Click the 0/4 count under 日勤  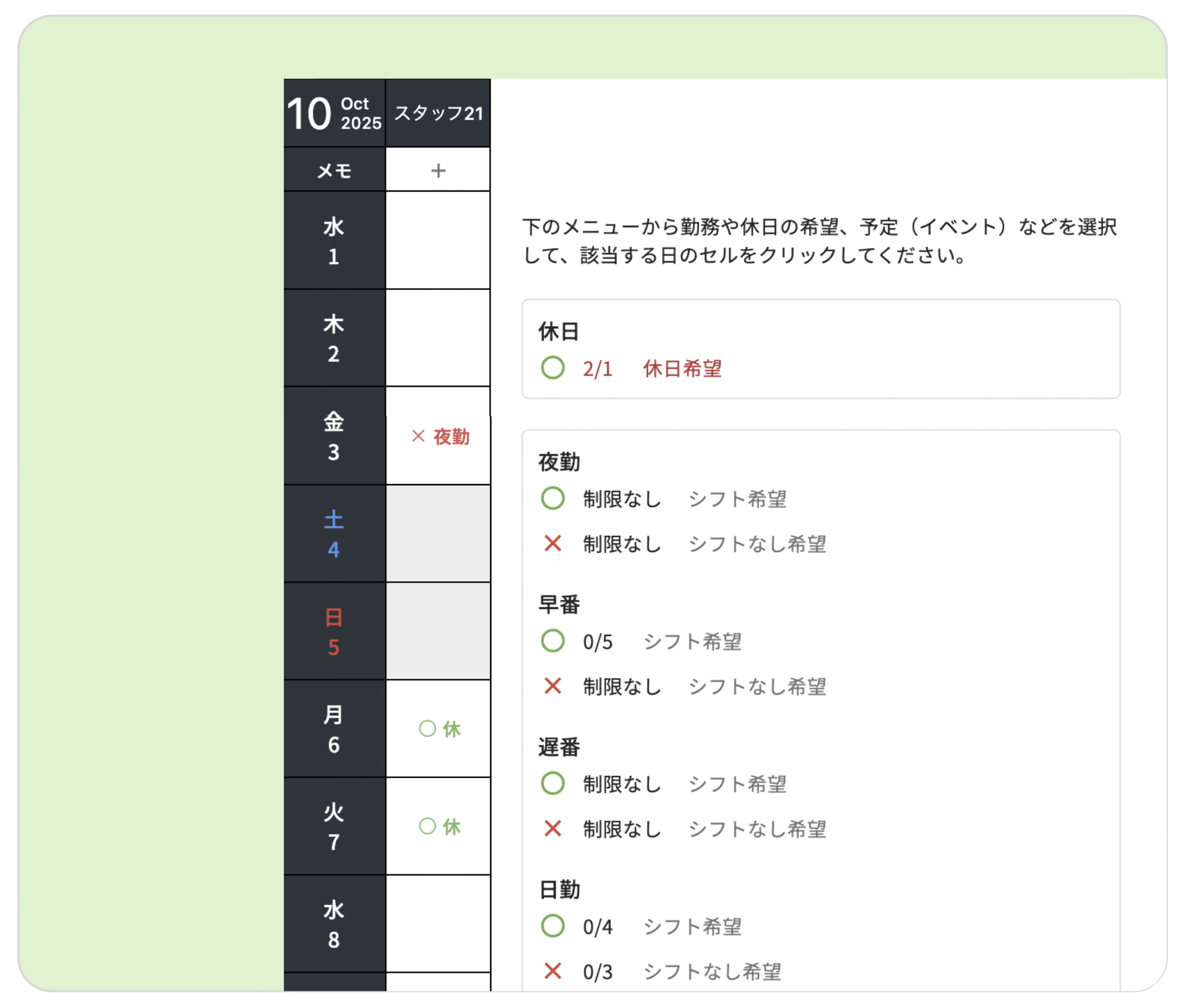(x=598, y=927)
